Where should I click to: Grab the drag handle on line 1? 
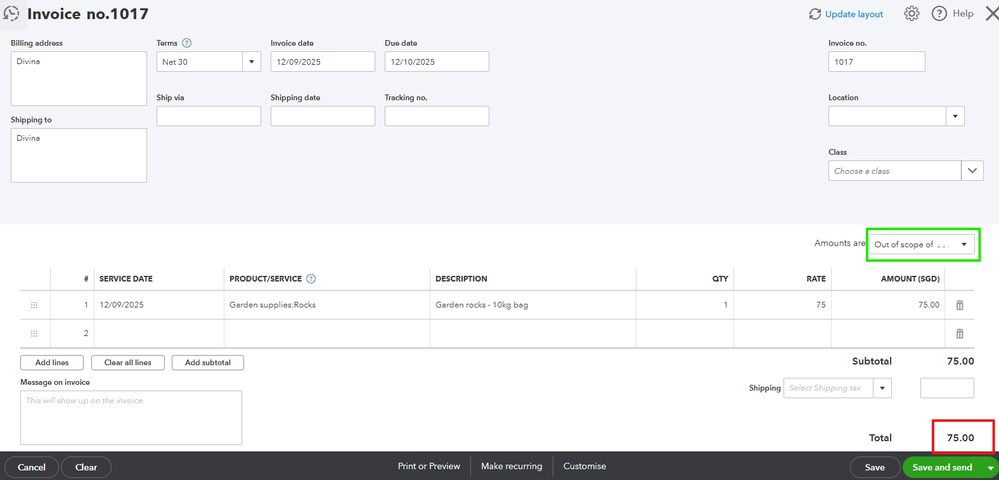point(34,305)
